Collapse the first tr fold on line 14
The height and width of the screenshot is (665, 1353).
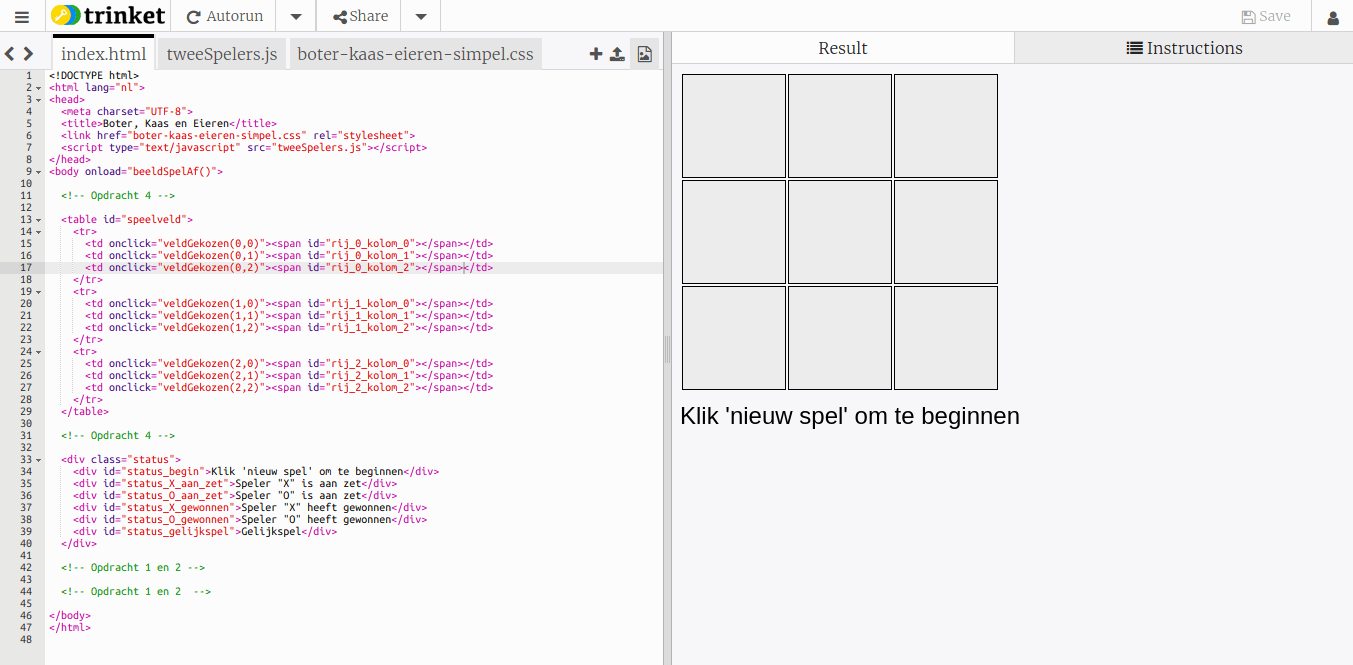tap(38, 232)
